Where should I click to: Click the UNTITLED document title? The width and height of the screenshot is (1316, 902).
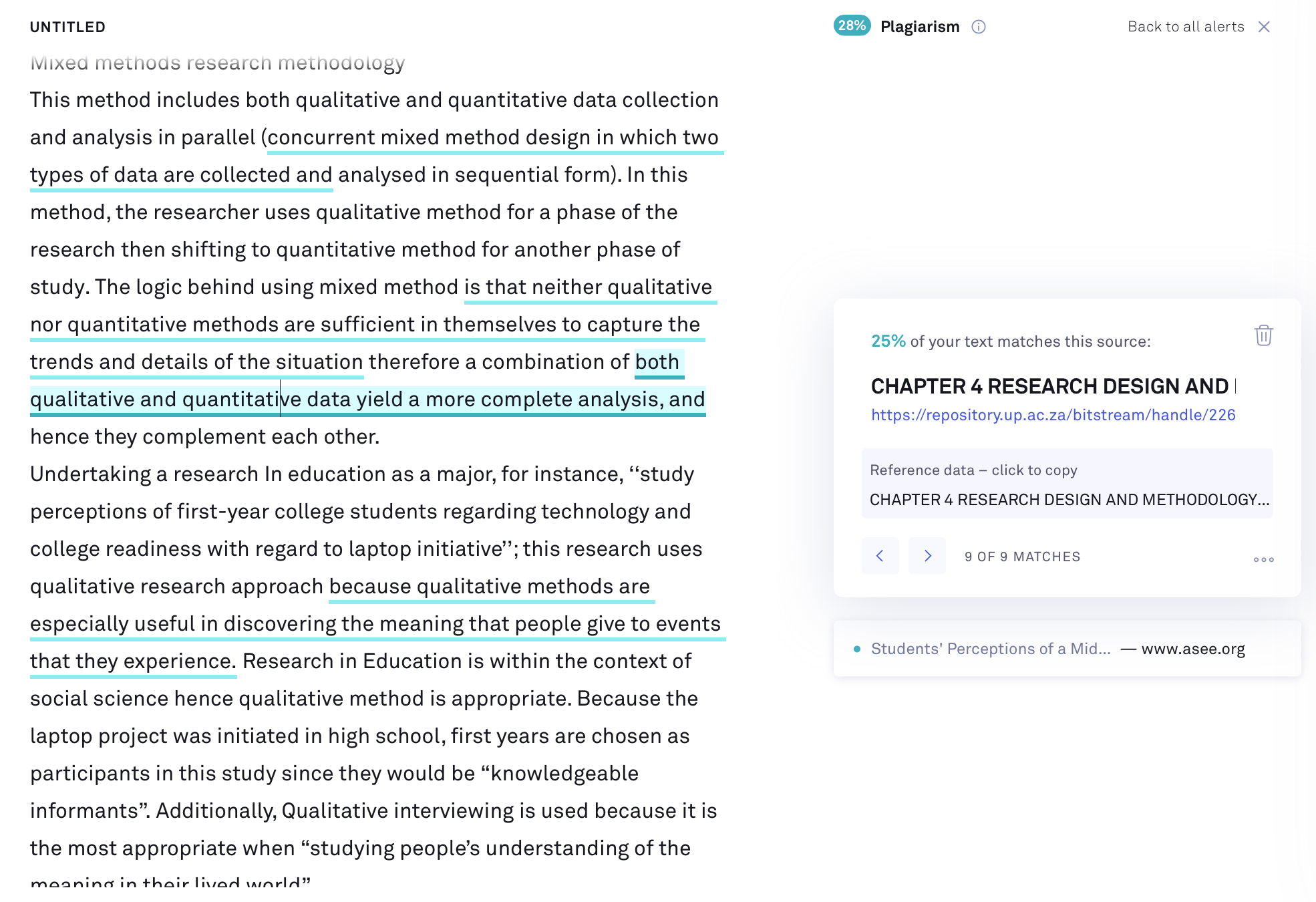point(68,27)
